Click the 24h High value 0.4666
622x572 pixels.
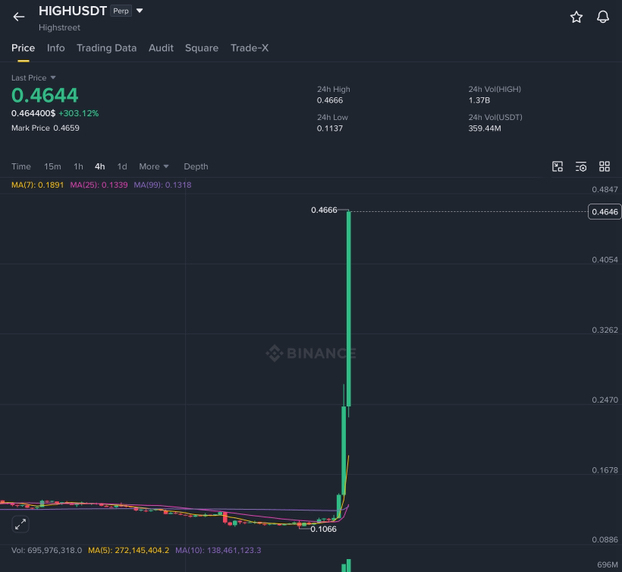(x=330, y=100)
